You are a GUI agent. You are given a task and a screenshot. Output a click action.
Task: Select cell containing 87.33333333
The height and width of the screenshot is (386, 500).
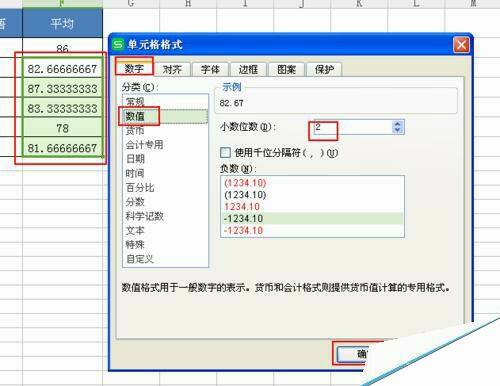[x=62, y=89]
